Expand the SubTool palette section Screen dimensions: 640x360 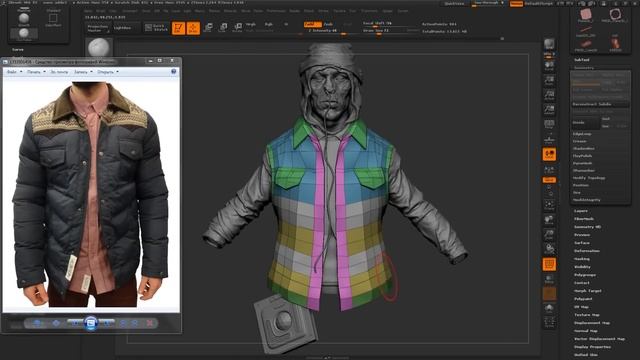tap(582, 60)
